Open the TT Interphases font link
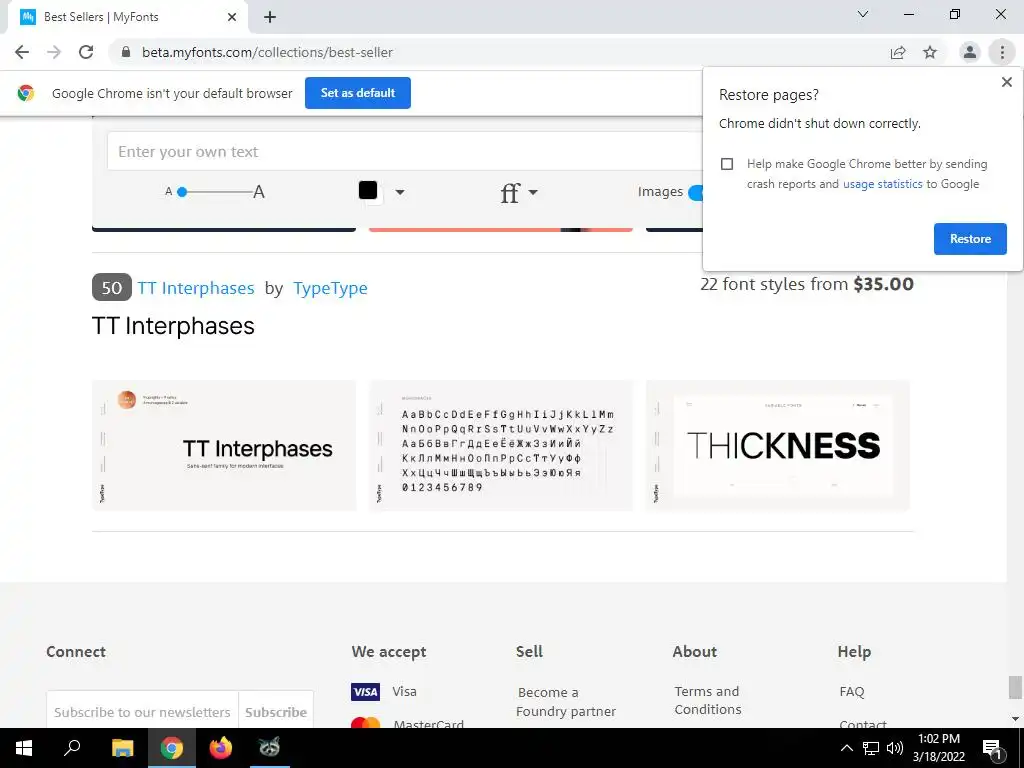The height and width of the screenshot is (768, 1024). point(196,288)
